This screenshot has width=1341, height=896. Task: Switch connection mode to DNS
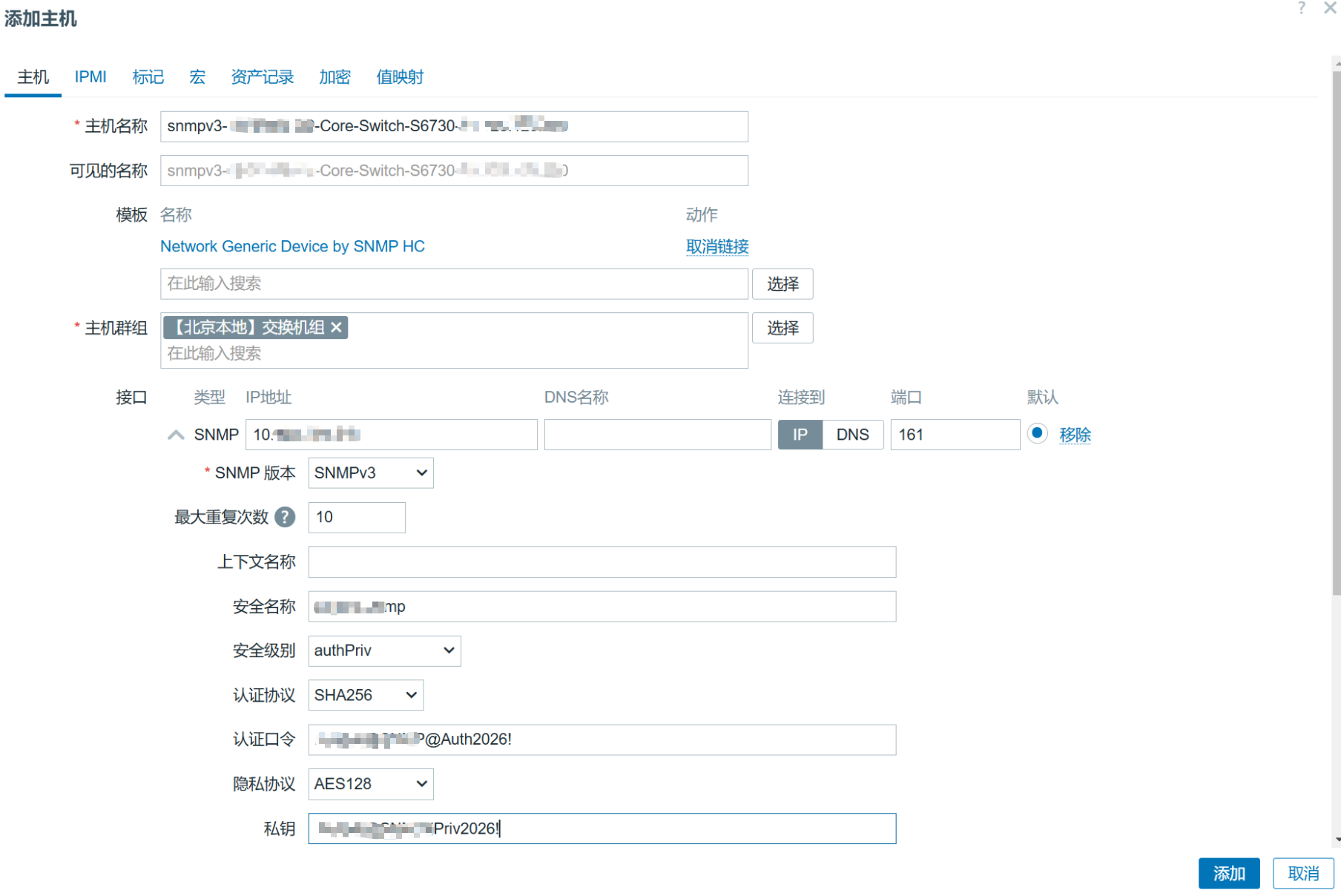point(852,435)
